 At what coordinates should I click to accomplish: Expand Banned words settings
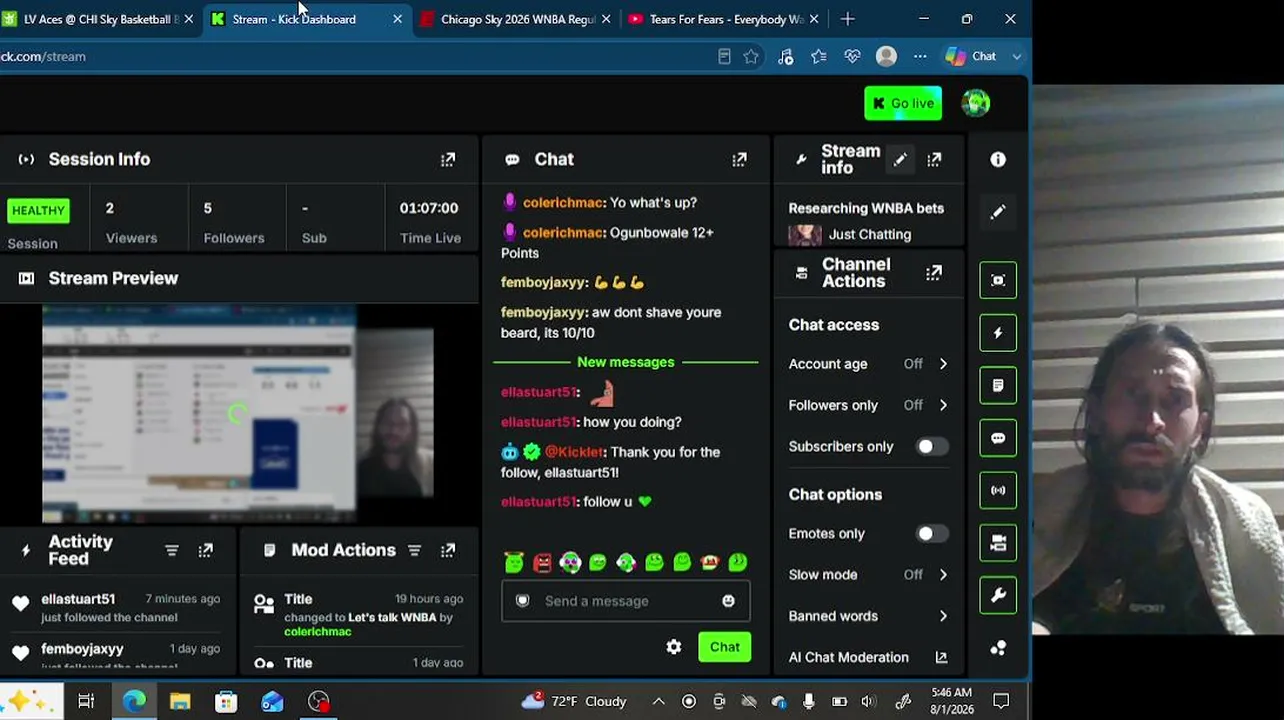[943, 616]
